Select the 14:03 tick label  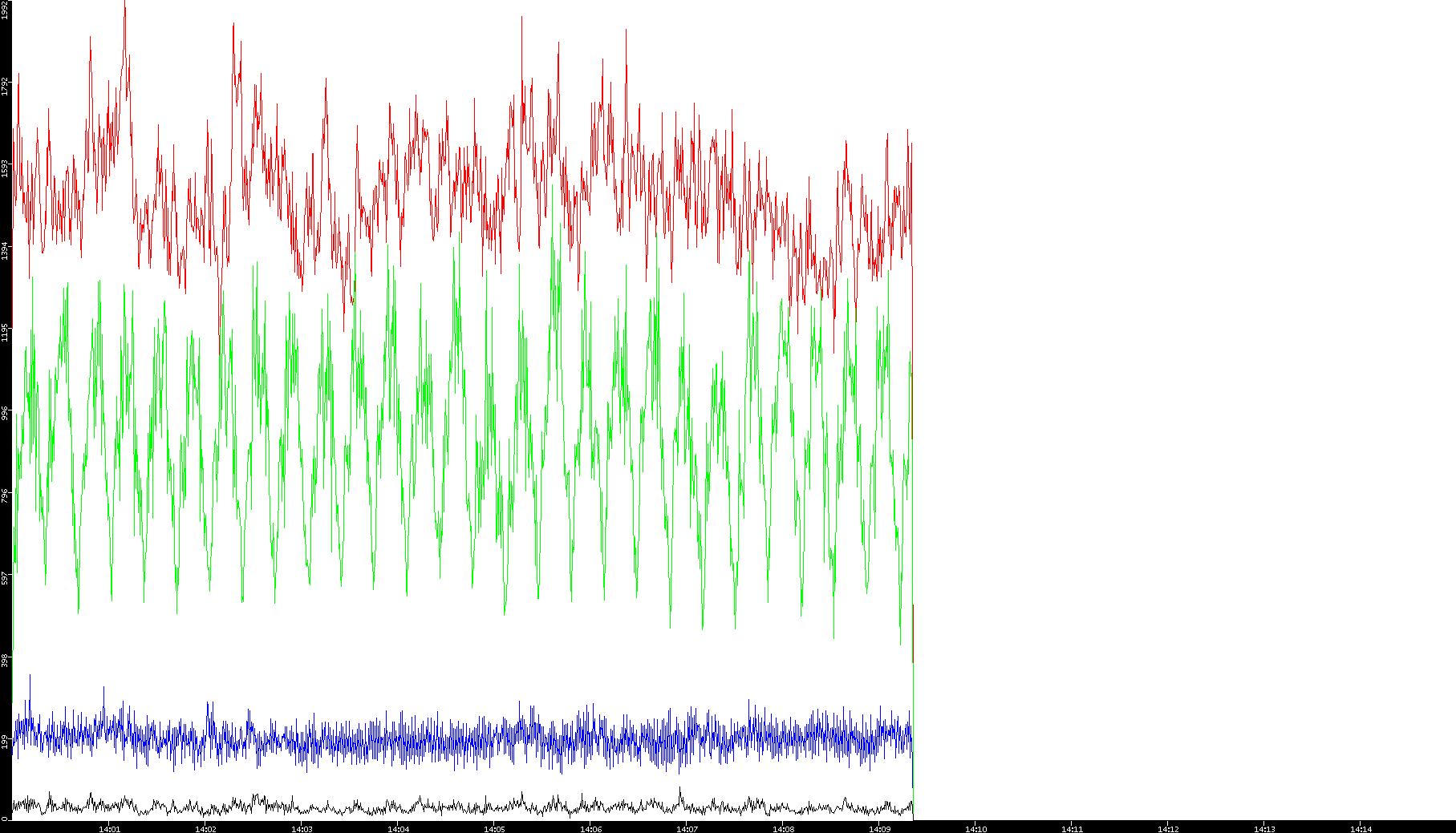pyautogui.click(x=302, y=829)
